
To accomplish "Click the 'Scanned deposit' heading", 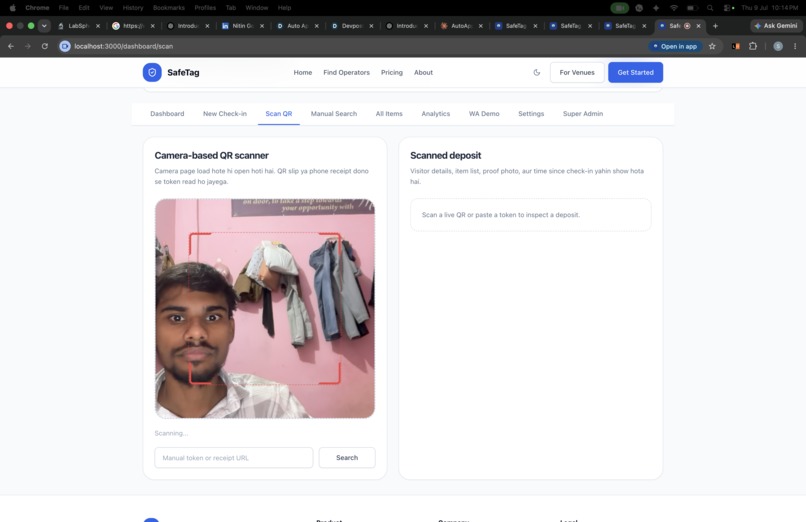I will coord(446,155).
